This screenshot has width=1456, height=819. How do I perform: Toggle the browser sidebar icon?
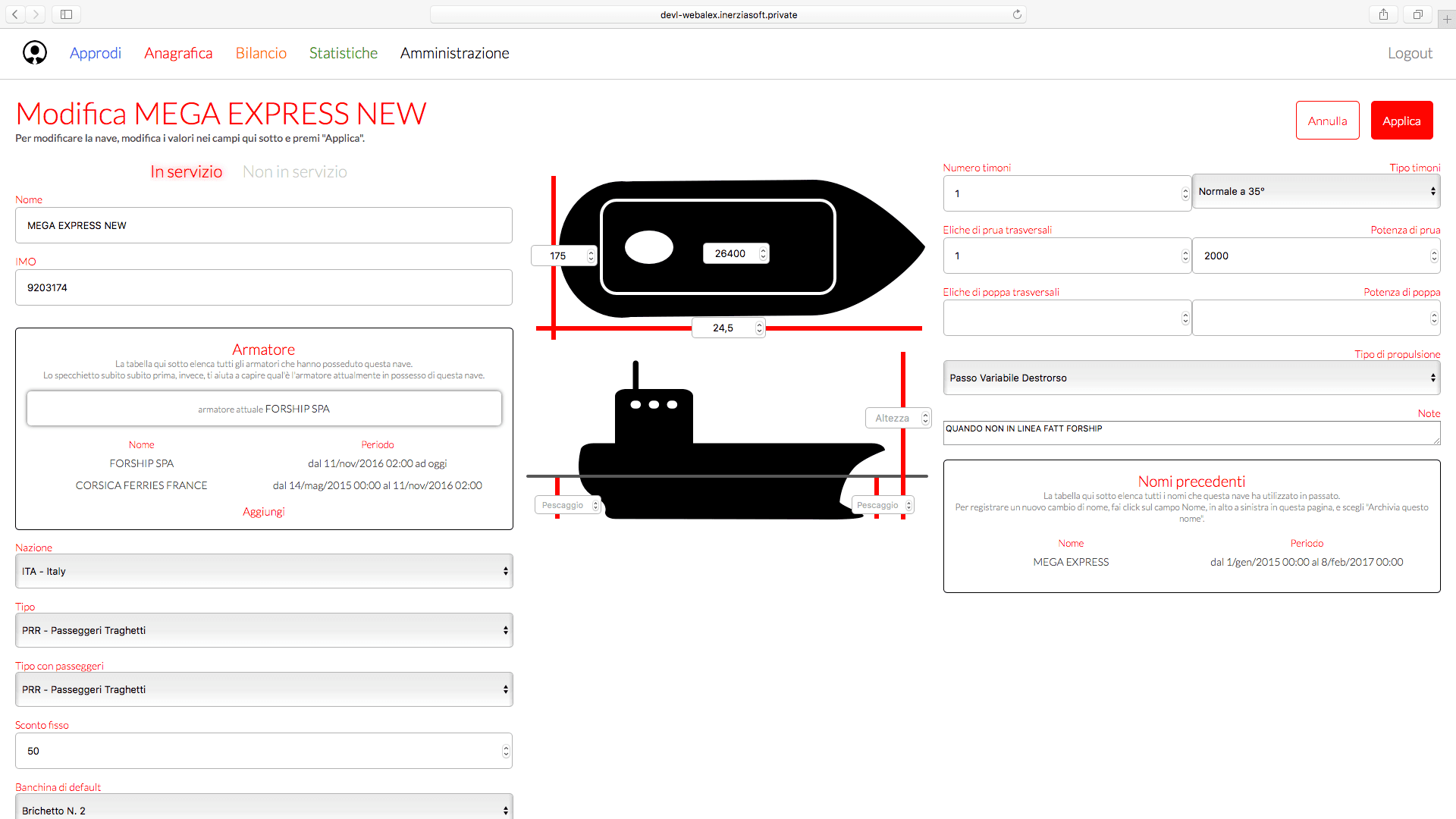(x=66, y=14)
